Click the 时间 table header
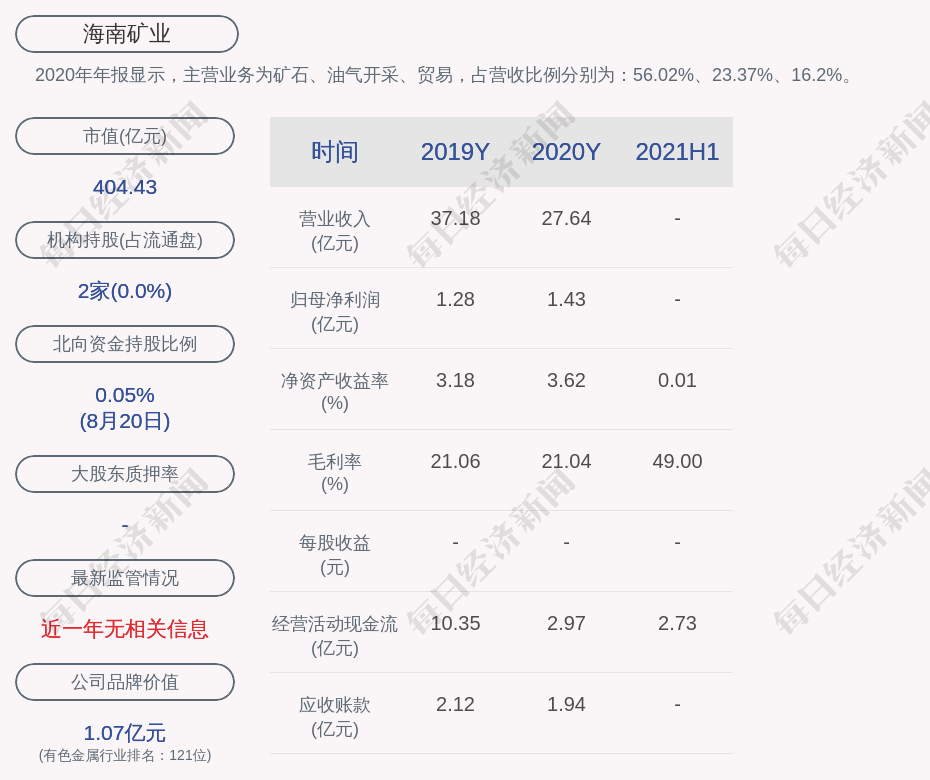 tap(335, 152)
